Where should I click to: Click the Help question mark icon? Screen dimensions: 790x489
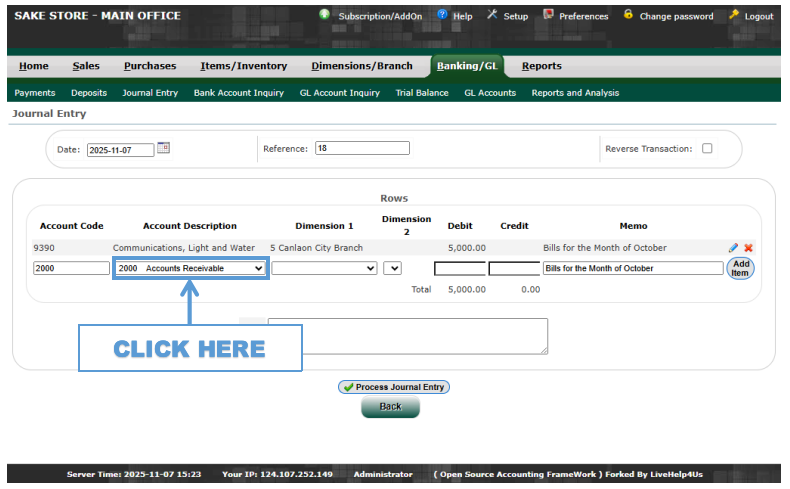[x=442, y=15]
